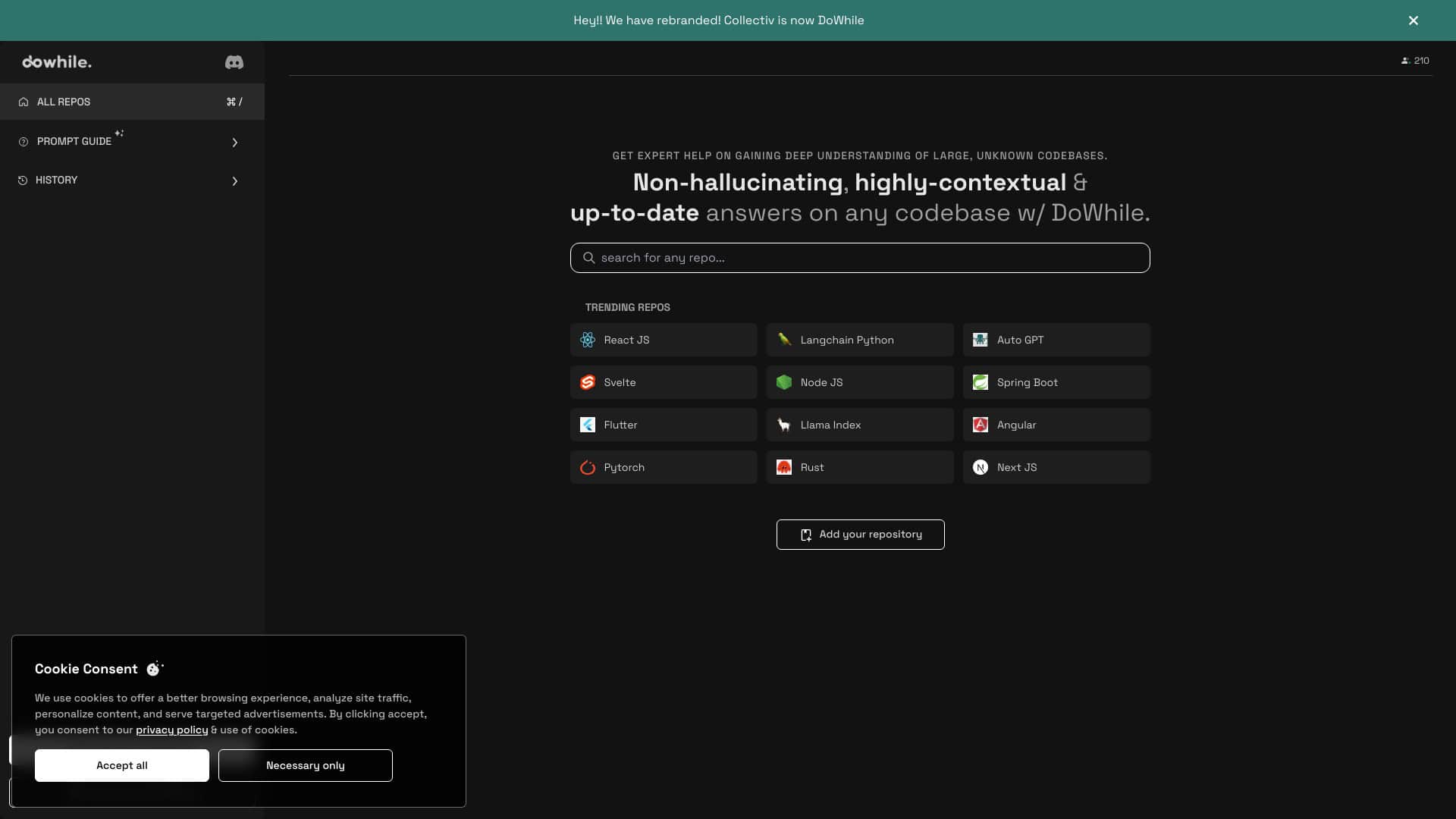Click the magnifier icon in the search bar
The image size is (1456, 819).
(589, 258)
